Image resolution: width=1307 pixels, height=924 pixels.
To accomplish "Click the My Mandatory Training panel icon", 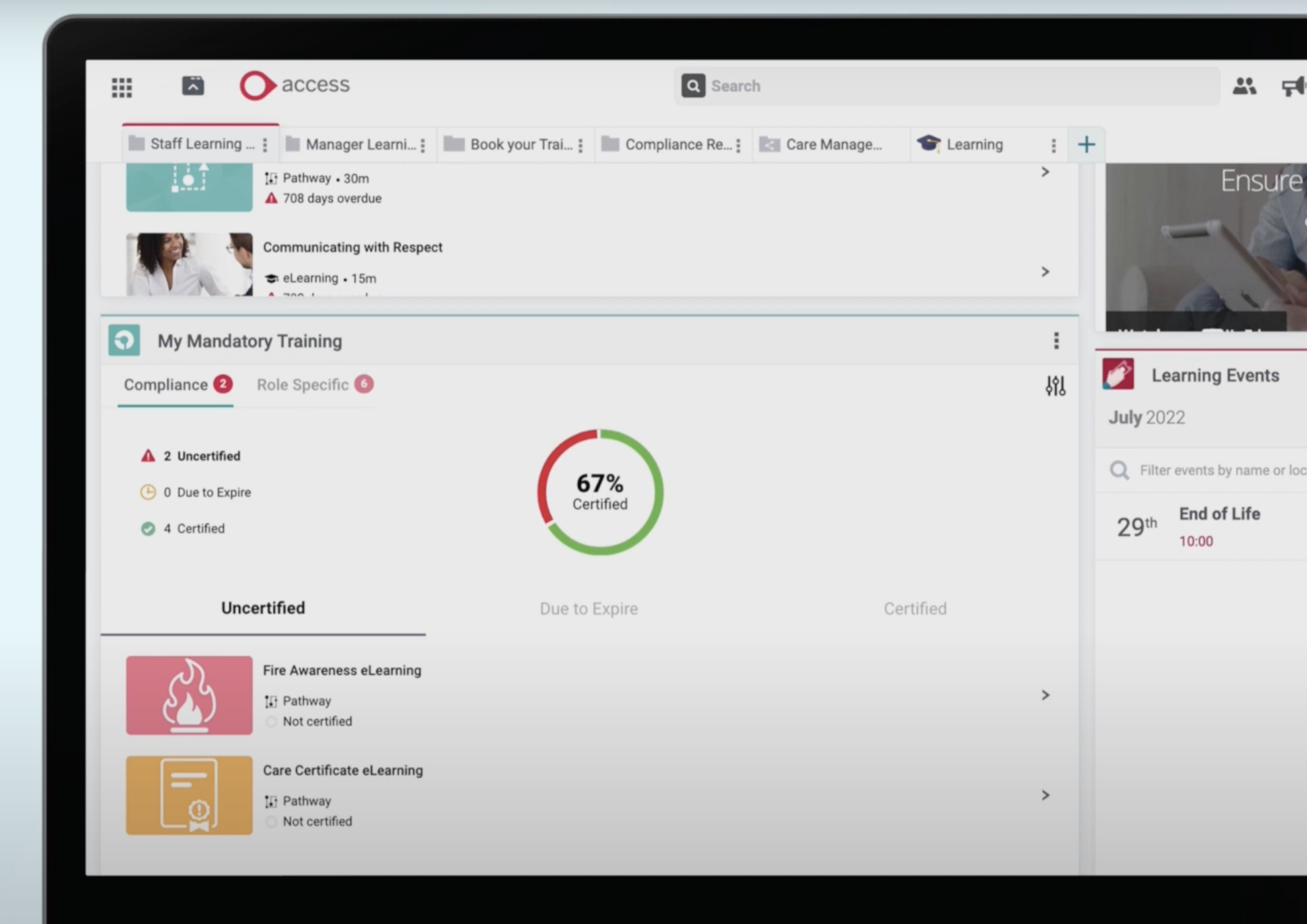I will pos(124,341).
